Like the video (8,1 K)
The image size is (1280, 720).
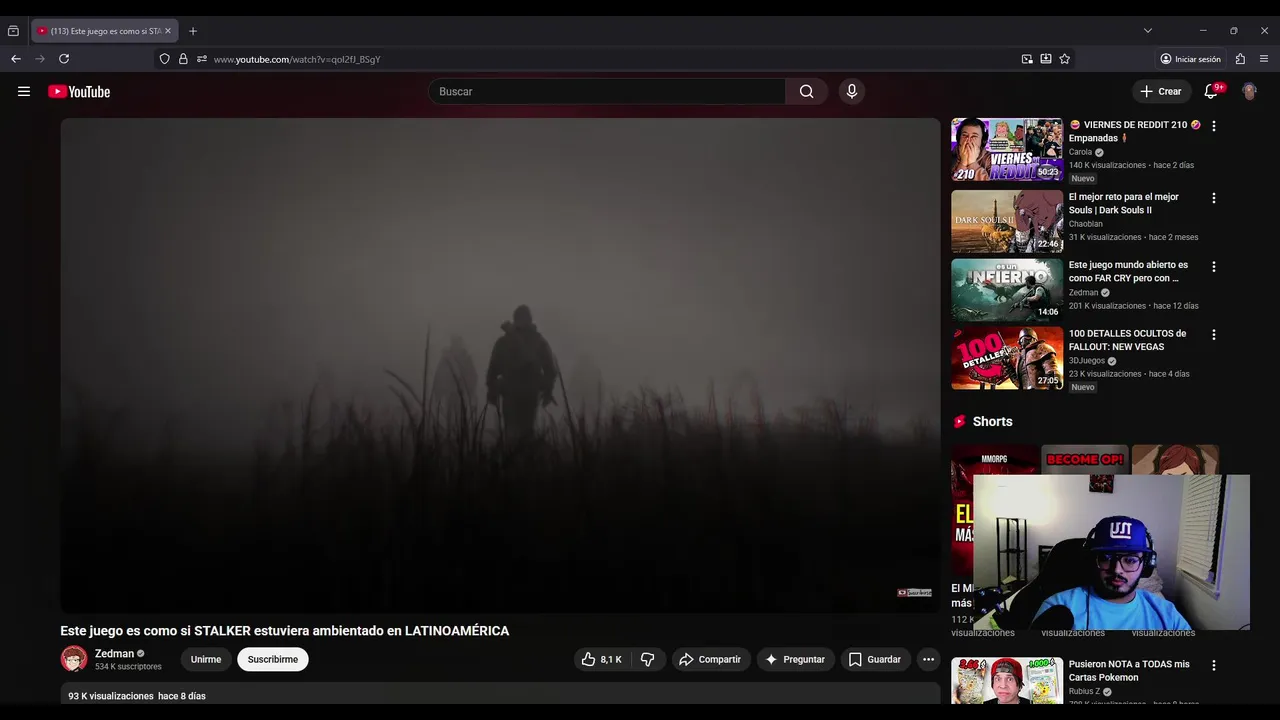point(601,659)
